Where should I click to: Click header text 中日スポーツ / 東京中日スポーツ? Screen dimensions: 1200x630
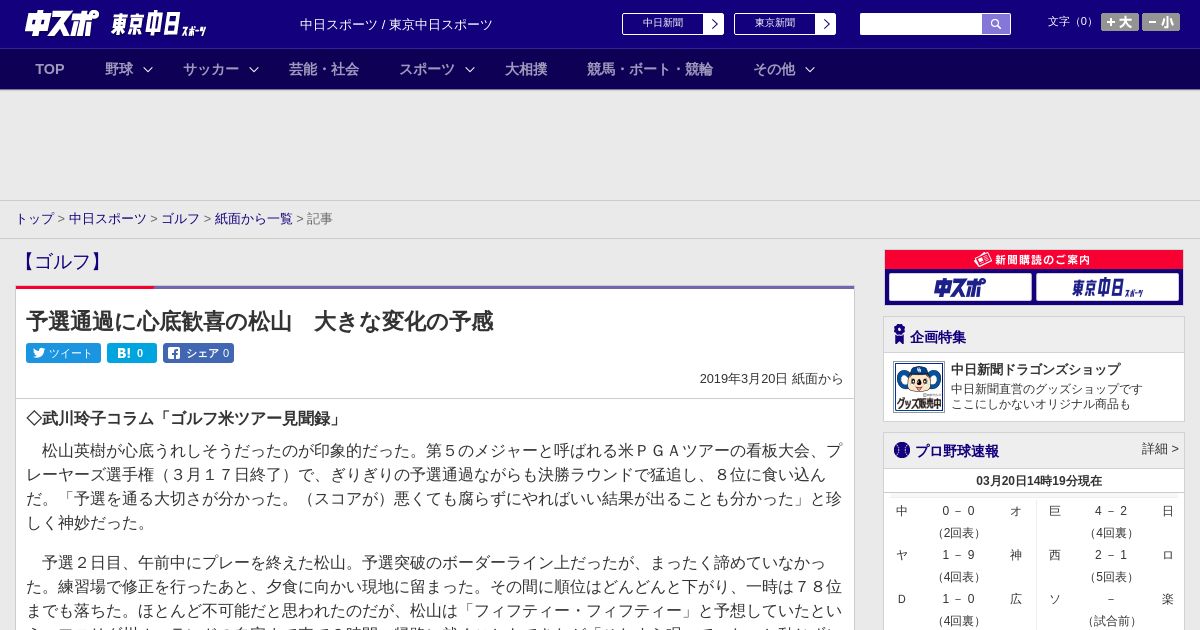click(x=396, y=24)
